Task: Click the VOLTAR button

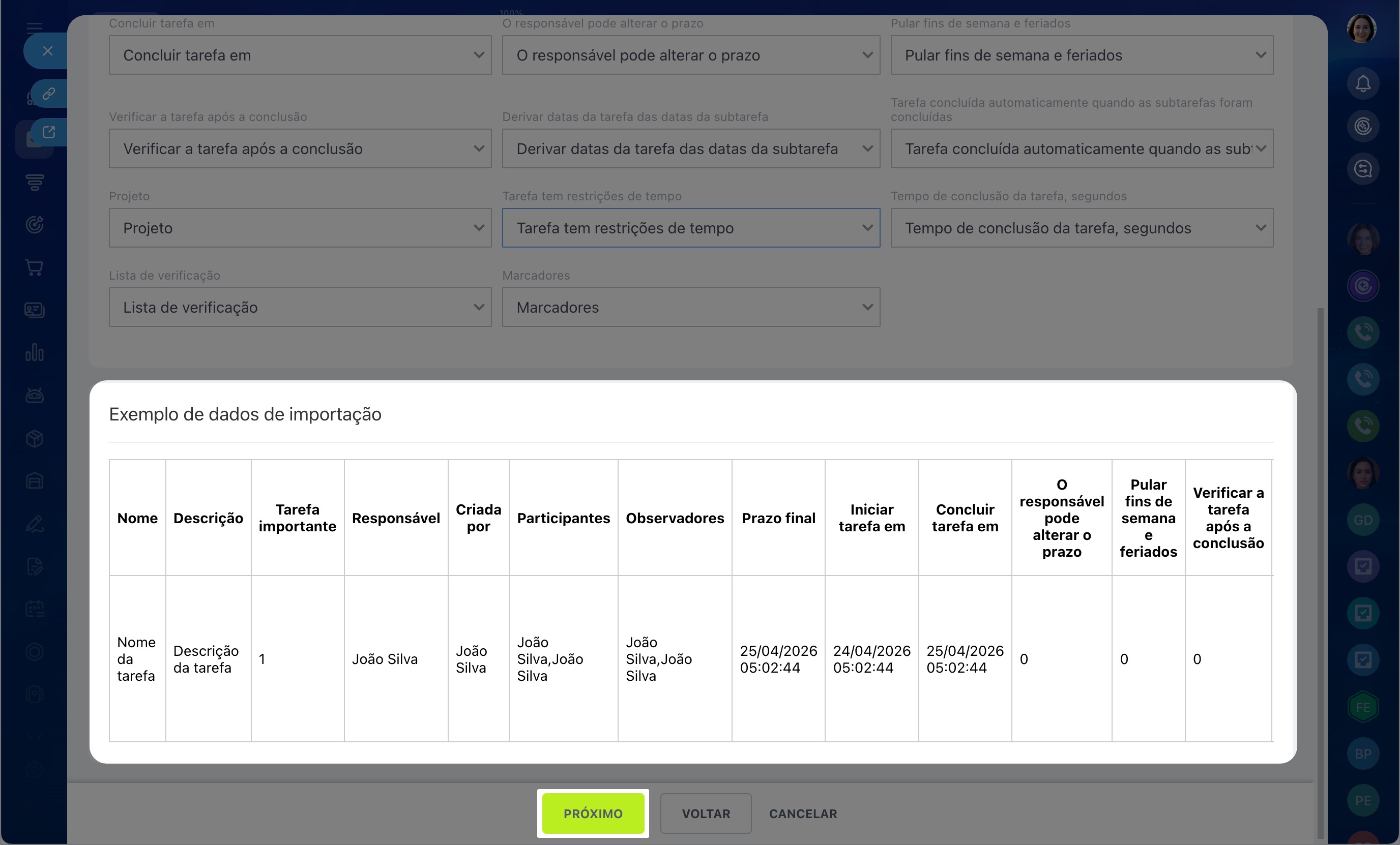Action: 706,813
